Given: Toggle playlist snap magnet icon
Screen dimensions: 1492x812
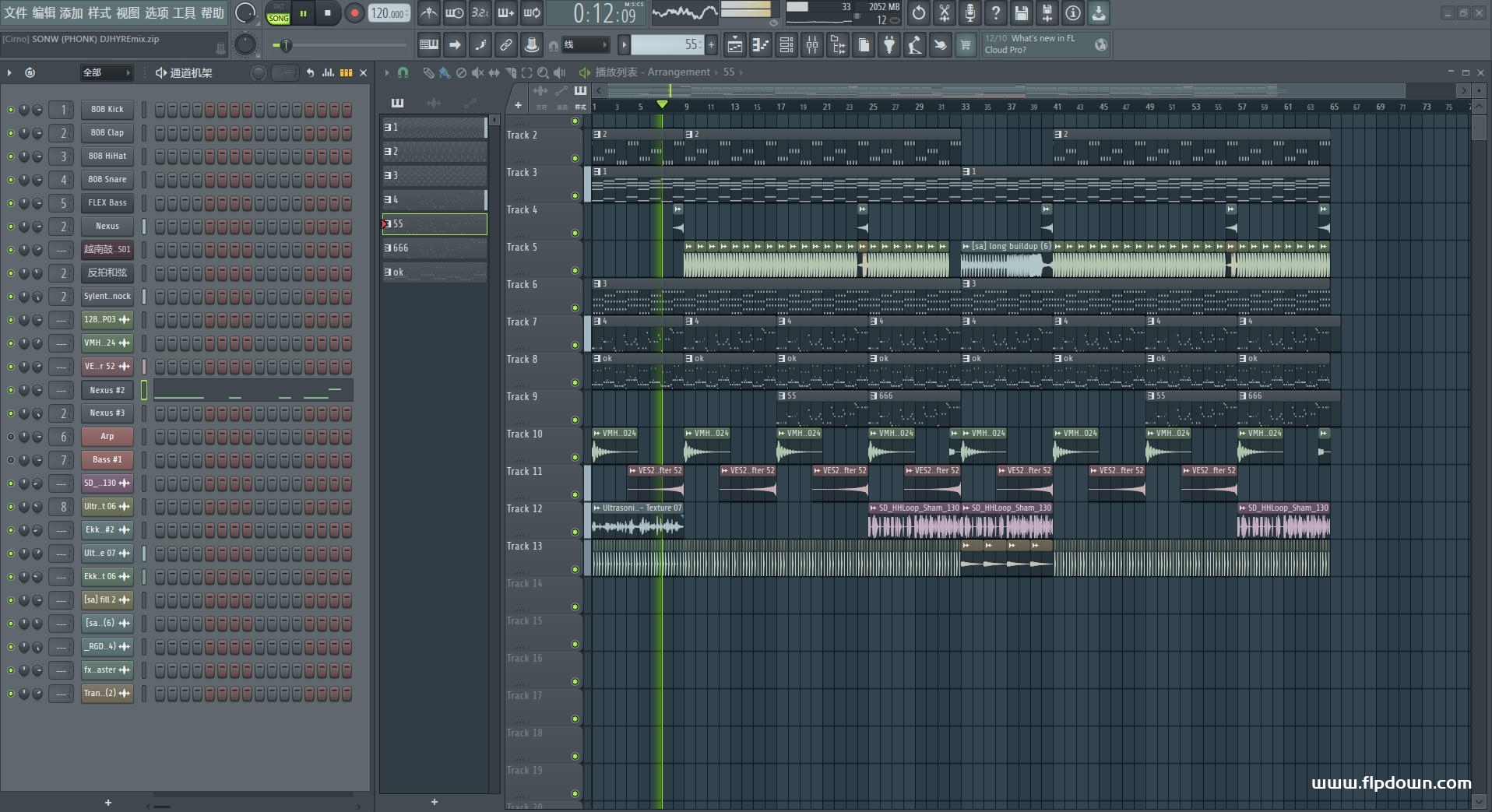Looking at the screenshot, I should point(403,72).
